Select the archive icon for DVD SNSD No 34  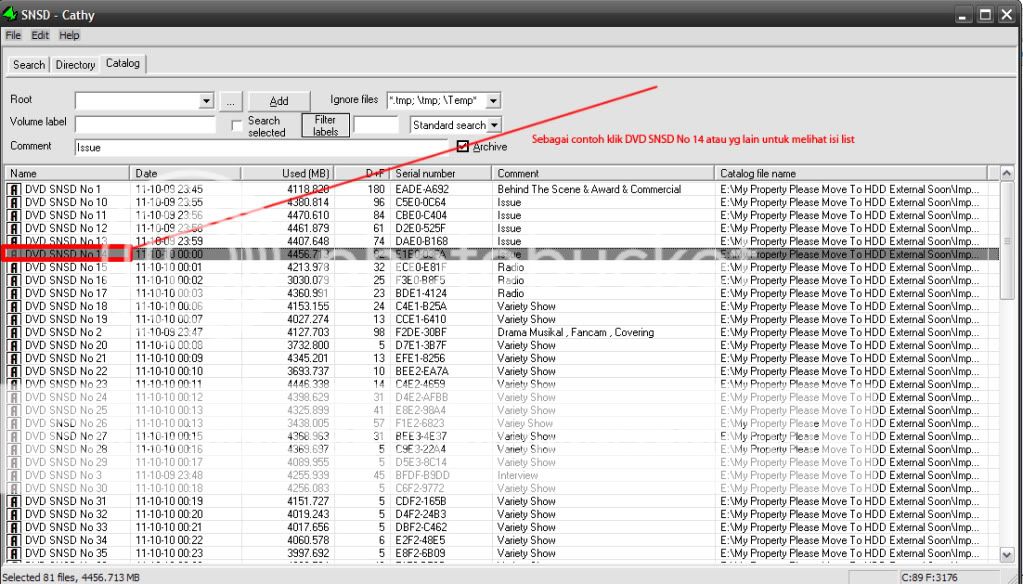pos(14,541)
